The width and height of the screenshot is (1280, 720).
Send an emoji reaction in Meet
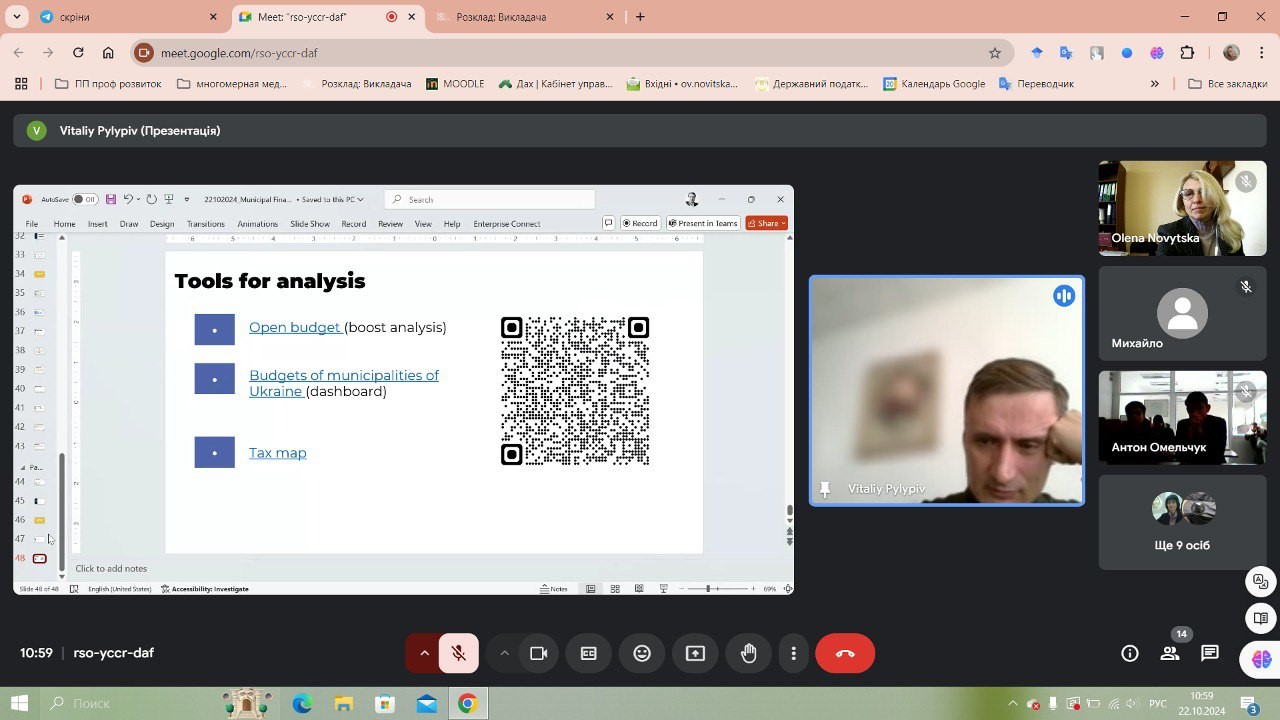642,653
